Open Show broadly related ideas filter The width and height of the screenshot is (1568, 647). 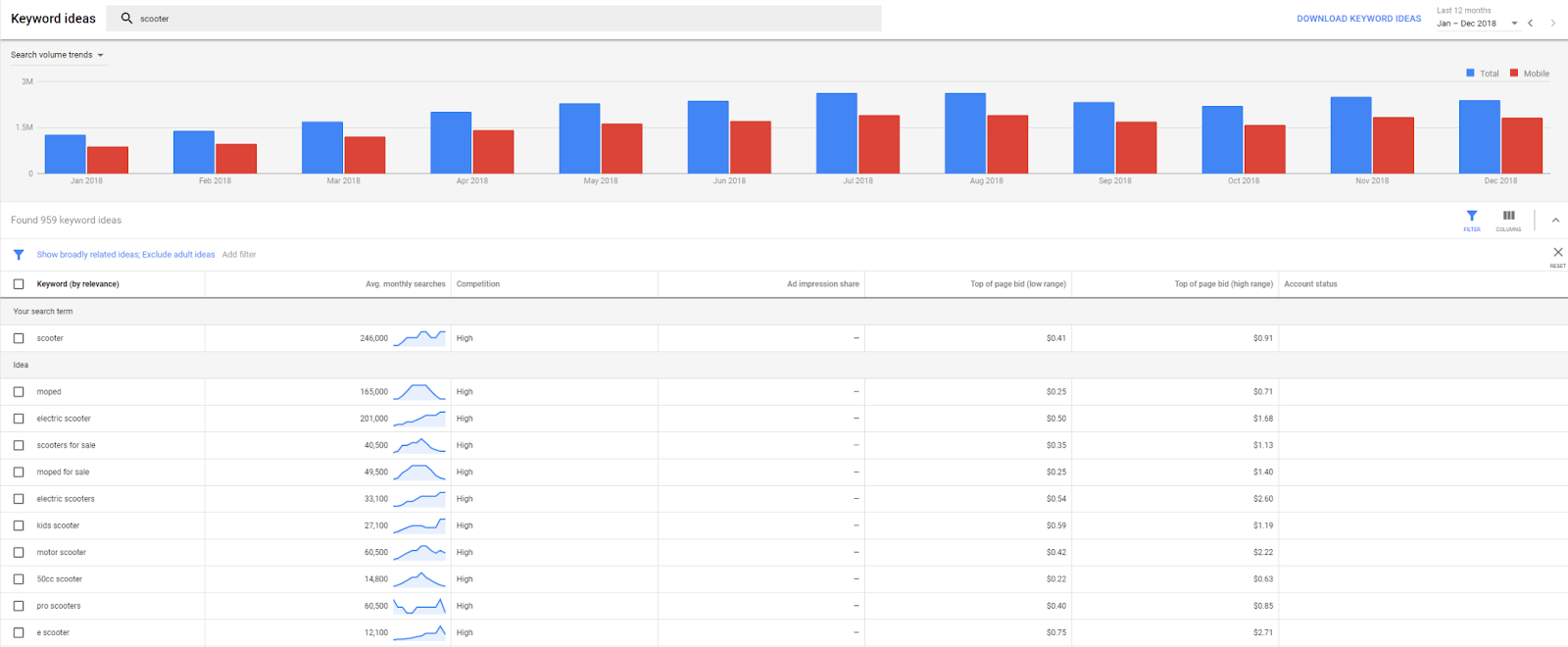click(125, 255)
